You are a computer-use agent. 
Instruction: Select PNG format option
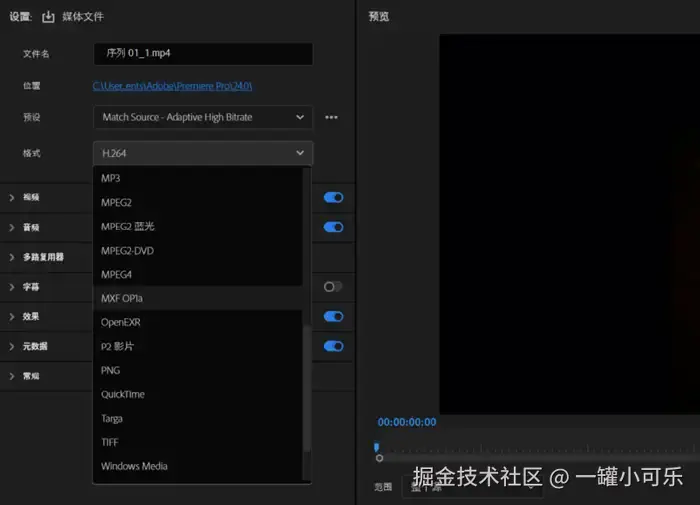[198, 370]
